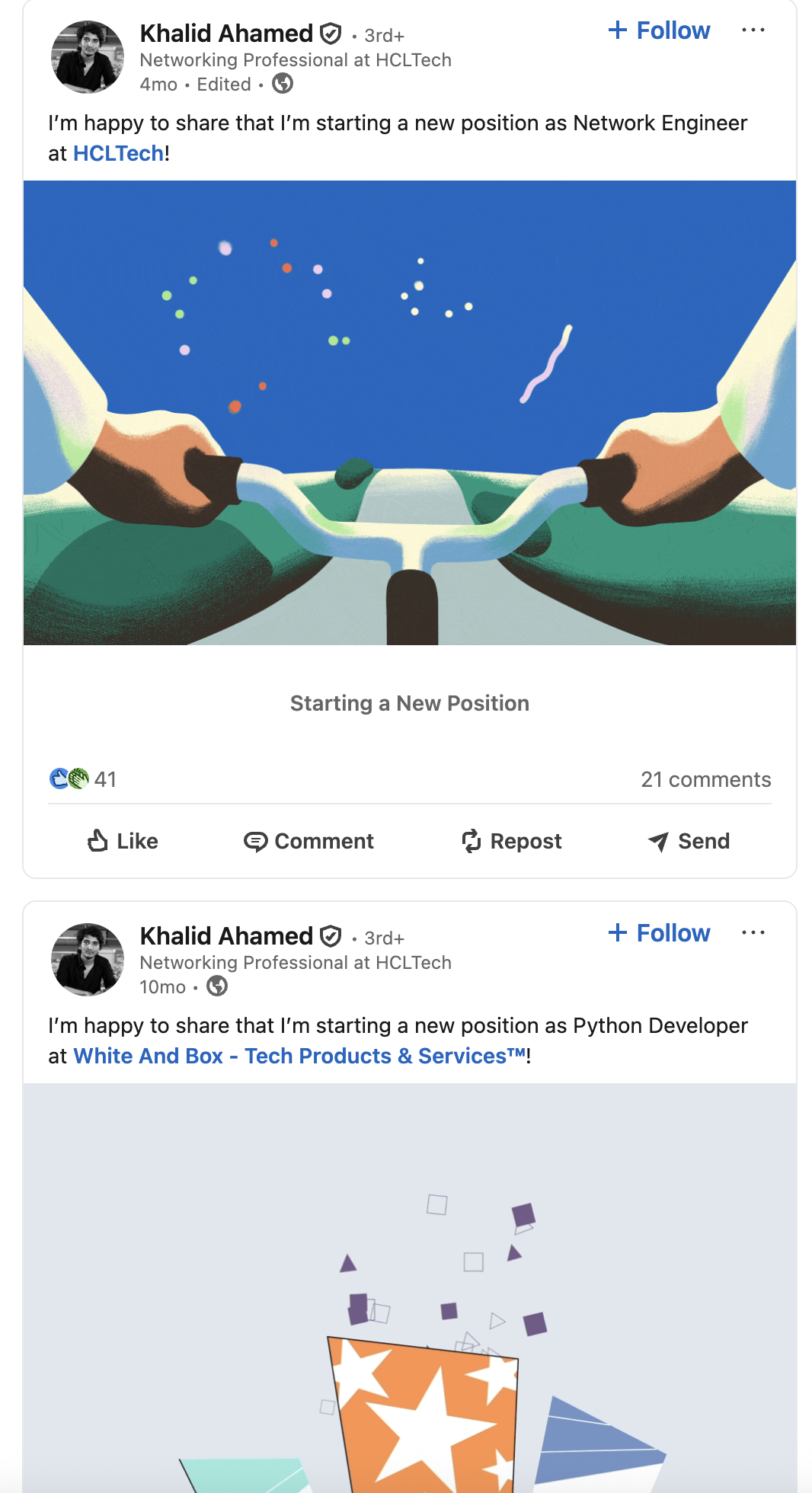Click the Starting a New Position caption

[409, 703]
